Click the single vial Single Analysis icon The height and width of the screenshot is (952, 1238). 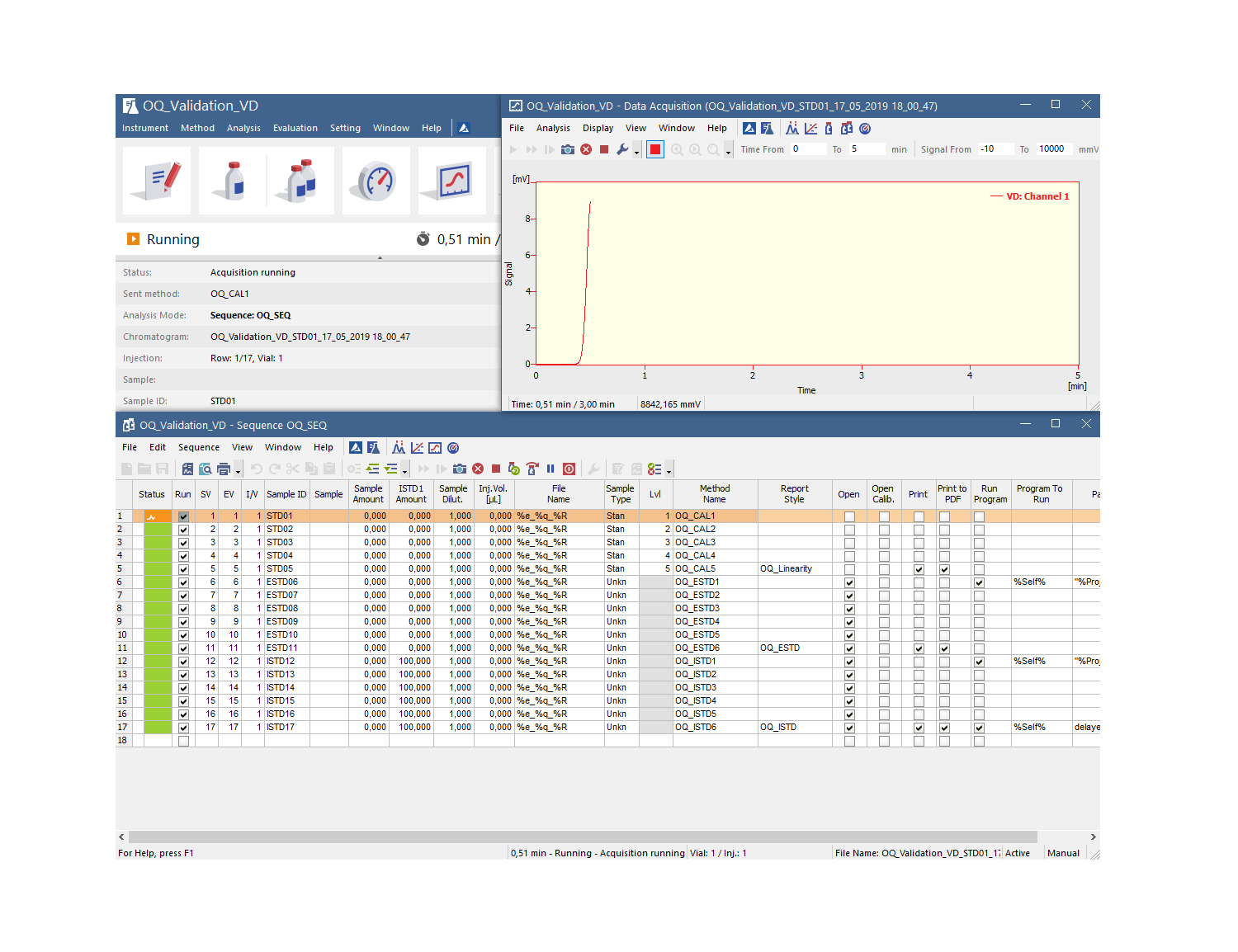(233, 181)
